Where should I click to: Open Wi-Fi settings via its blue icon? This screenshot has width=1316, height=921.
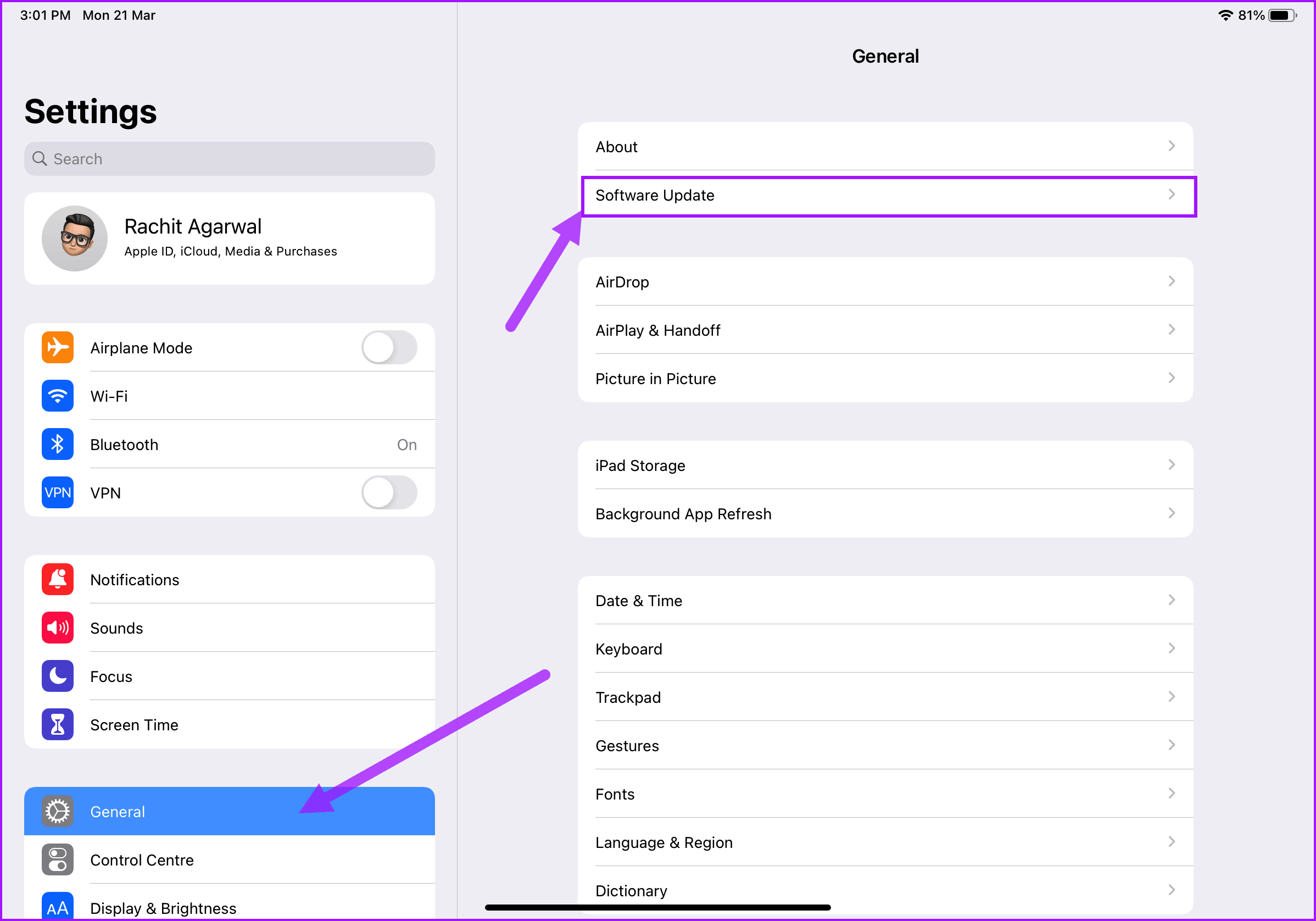coord(57,396)
